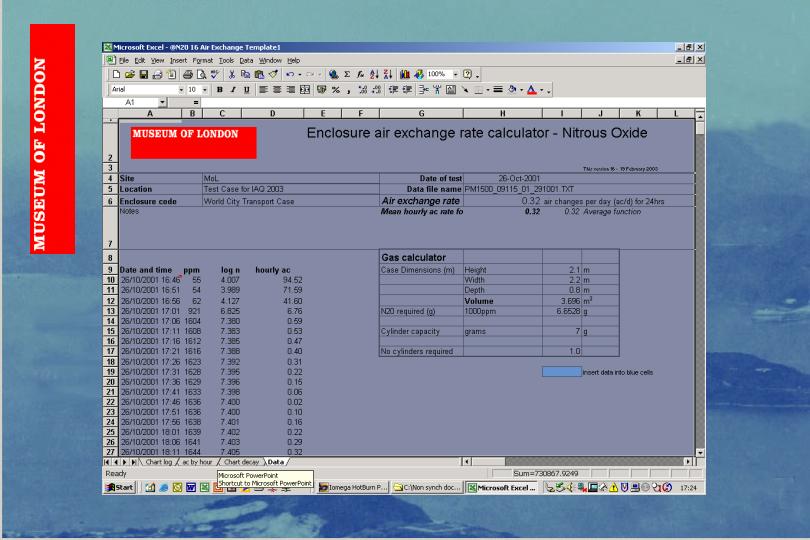Open the Paste Function fx icon

point(361,75)
